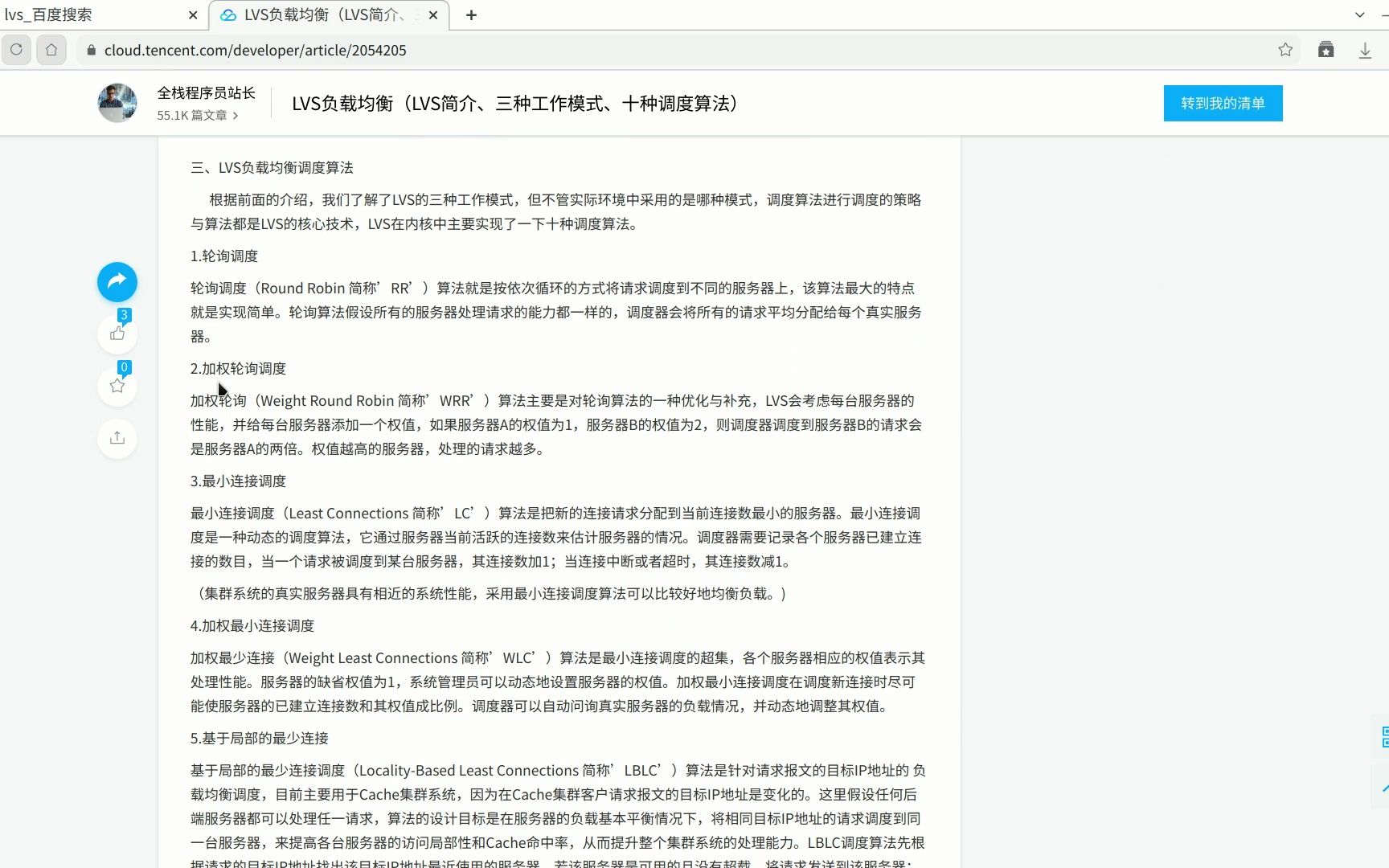
Task: Open author name 全栈程序员站长 link
Action: [x=206, y=92]
